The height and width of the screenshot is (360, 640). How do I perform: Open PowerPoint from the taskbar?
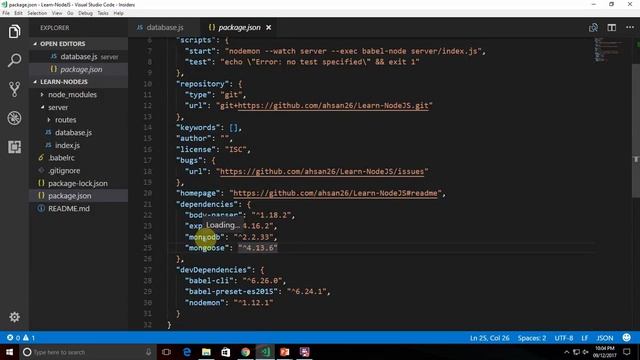(284, 352)
